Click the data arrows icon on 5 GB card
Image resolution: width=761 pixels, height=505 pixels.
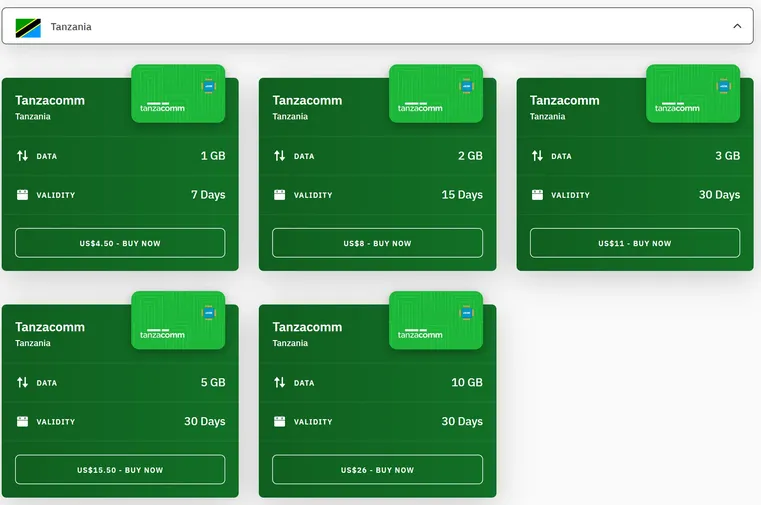coord(22,382)
